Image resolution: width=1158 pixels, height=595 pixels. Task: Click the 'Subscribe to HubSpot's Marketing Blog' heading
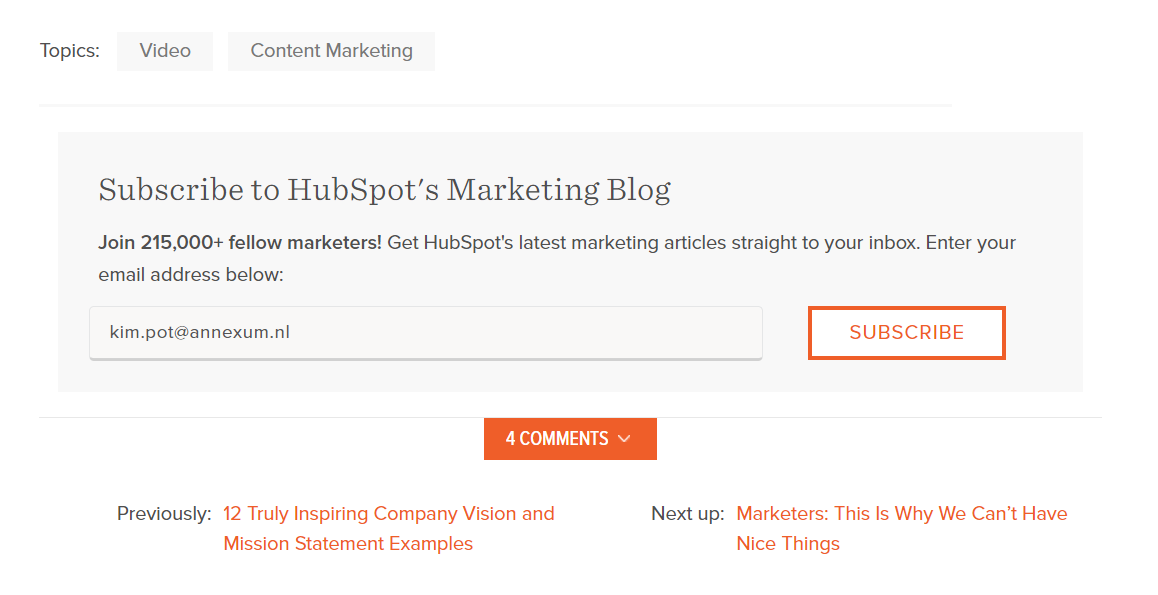pyautogui.click(x=384, y=189)
